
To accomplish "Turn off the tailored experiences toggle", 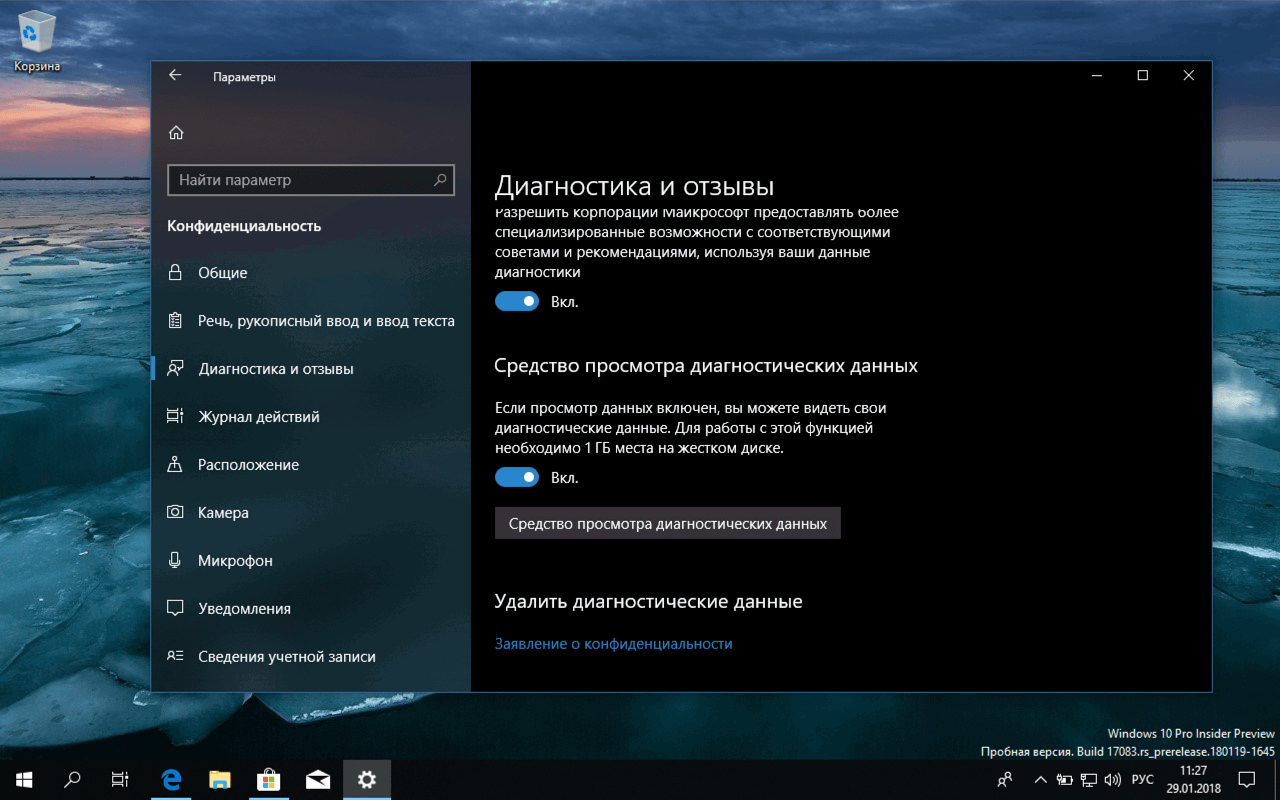I will click(x=517, y=301).
